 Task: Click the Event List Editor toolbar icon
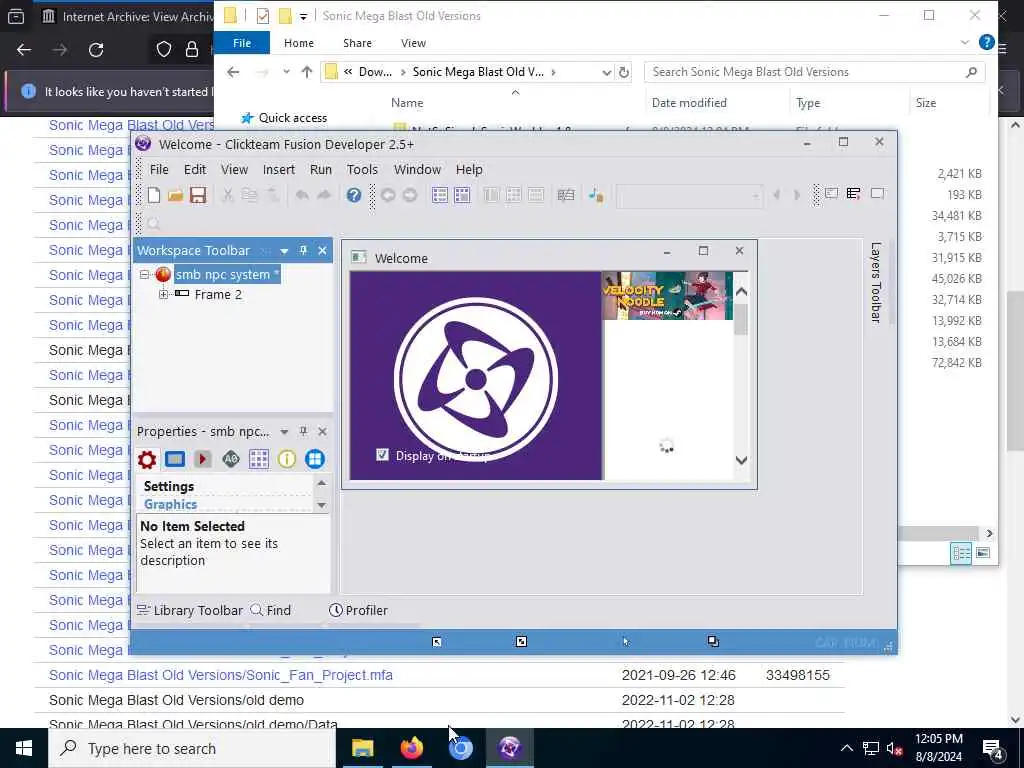click(566, 195)
